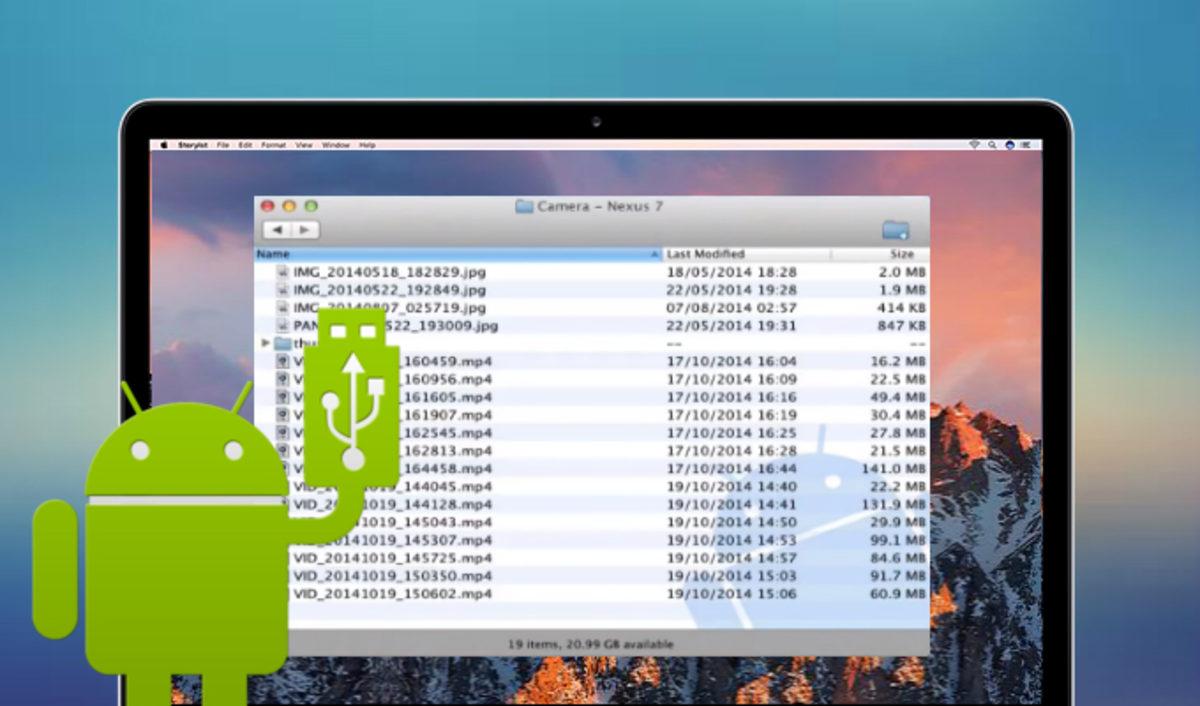
Task: Click the back navigation arrow button
Action: coord(278,229)
